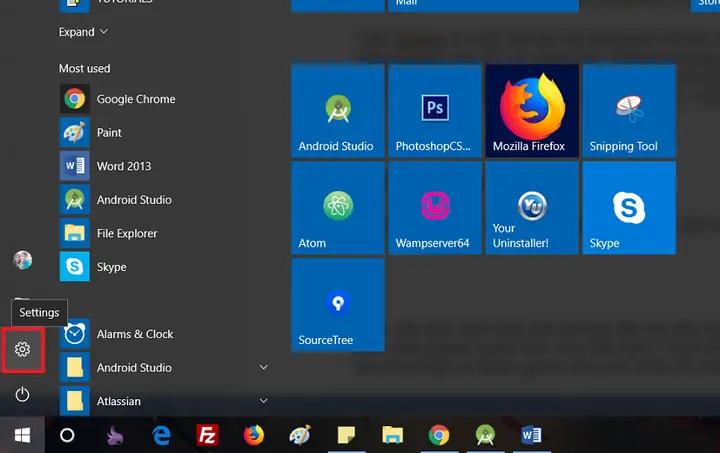
Task: Click the Most used heading
Action: [84, 68]
